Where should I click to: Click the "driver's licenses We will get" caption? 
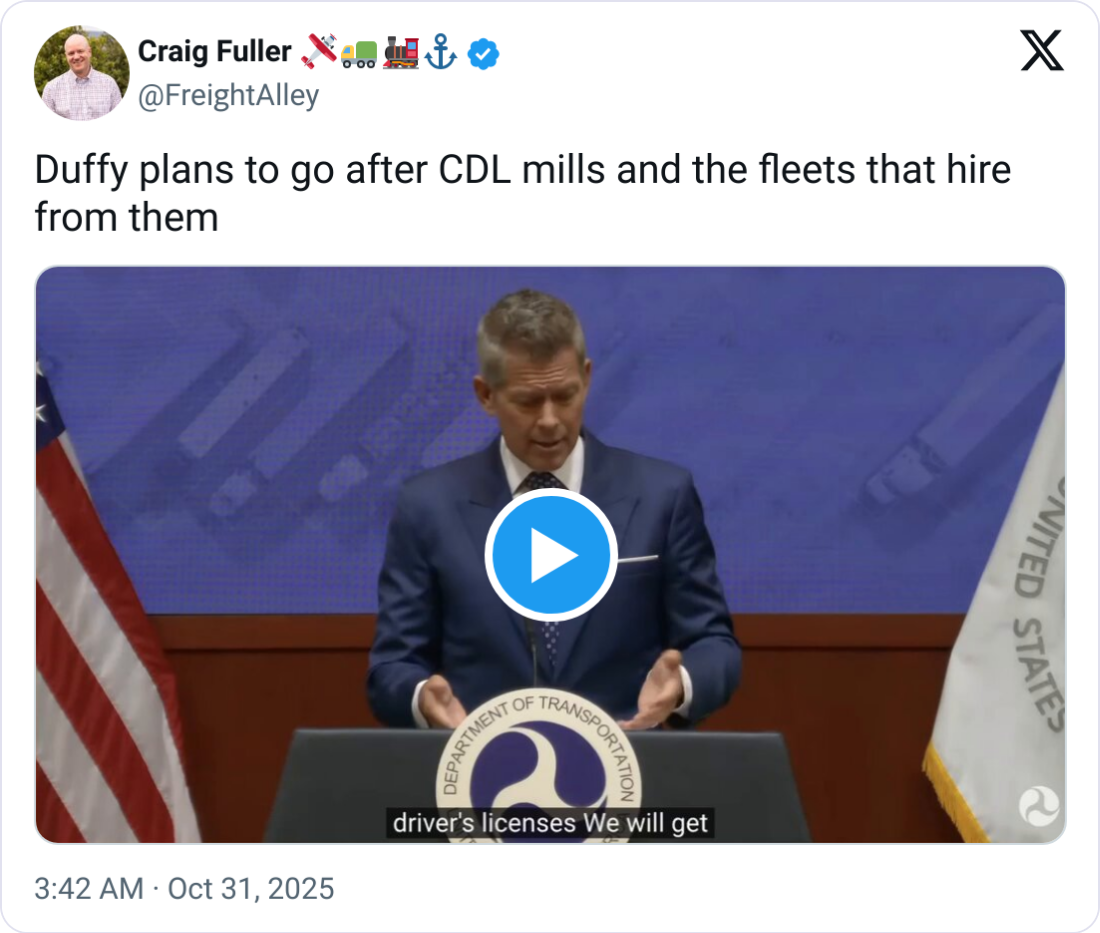(550, 823)
